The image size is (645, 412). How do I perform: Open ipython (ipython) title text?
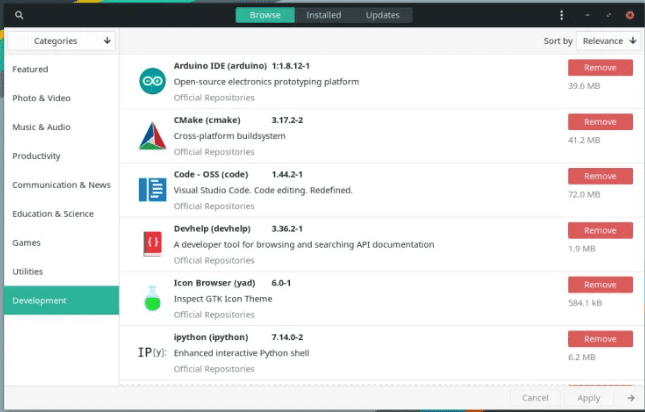(211, 337)
